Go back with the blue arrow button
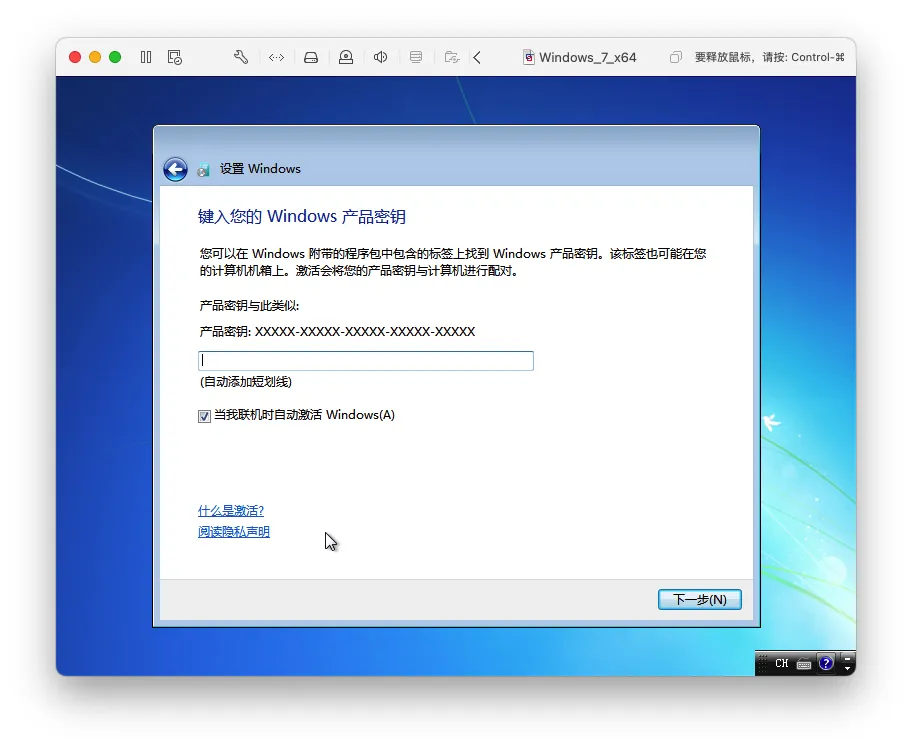 175,169
